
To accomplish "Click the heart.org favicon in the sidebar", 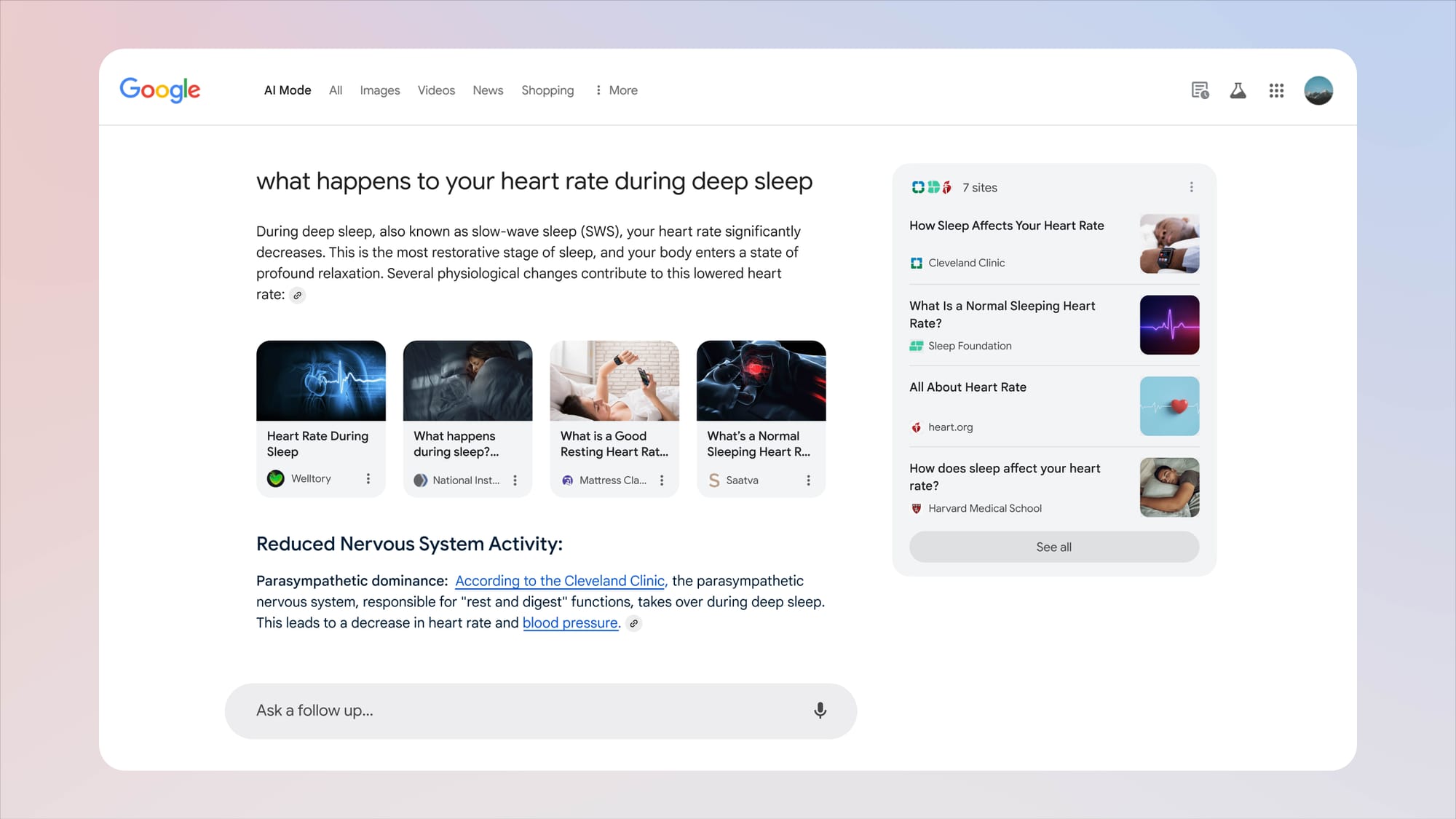I will [x=916, y=427].
